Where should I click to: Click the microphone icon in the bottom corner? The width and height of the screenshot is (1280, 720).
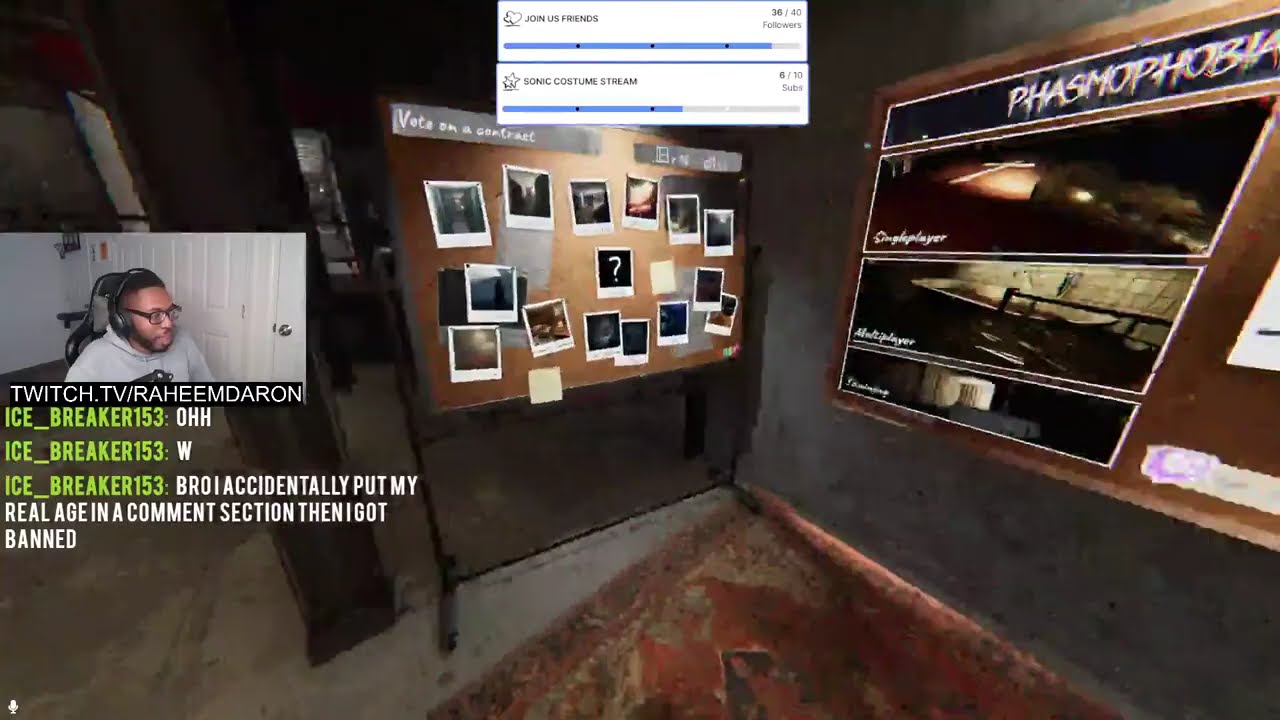click(13, 707)
